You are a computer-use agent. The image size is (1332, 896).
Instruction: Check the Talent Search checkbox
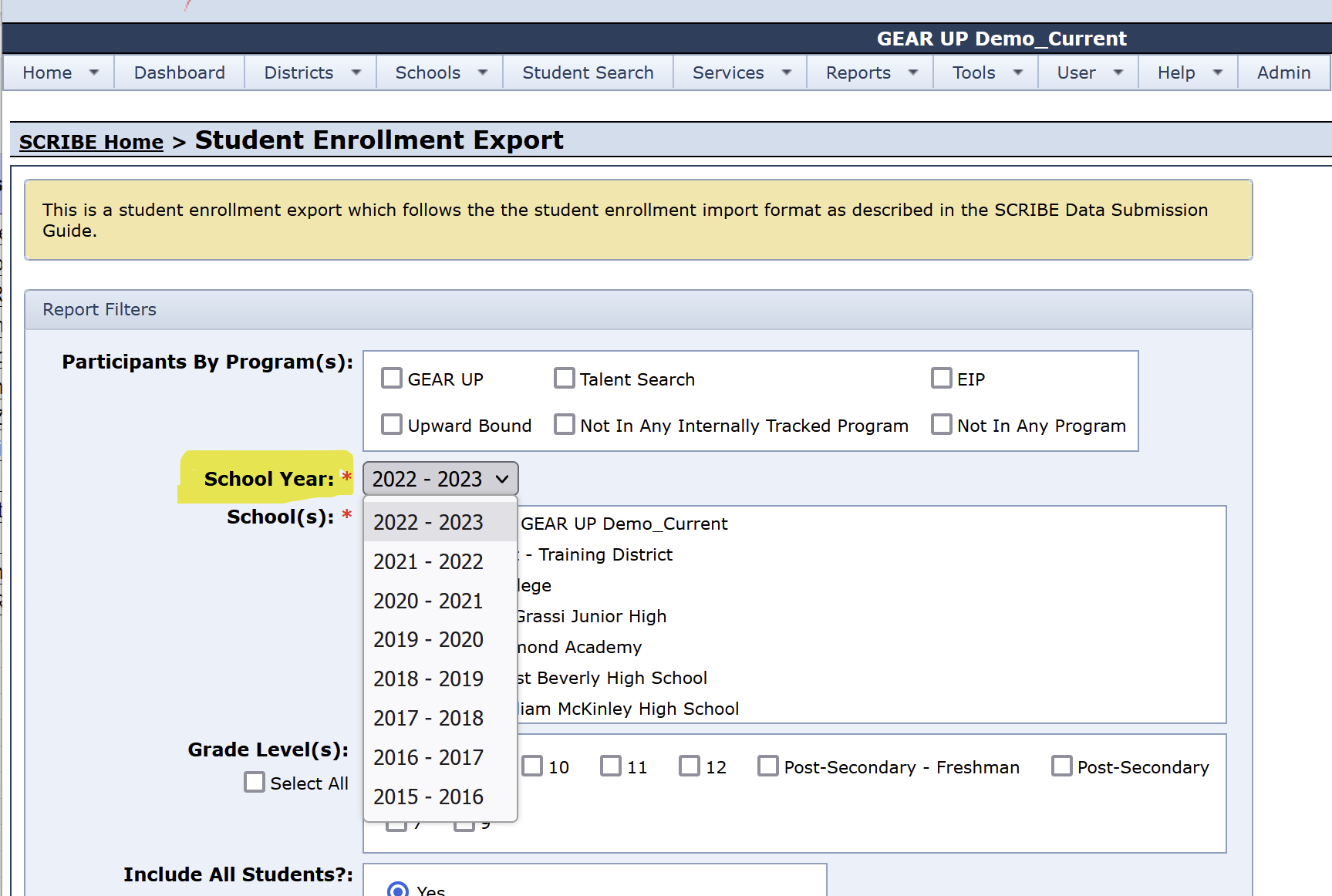[565, 378]
